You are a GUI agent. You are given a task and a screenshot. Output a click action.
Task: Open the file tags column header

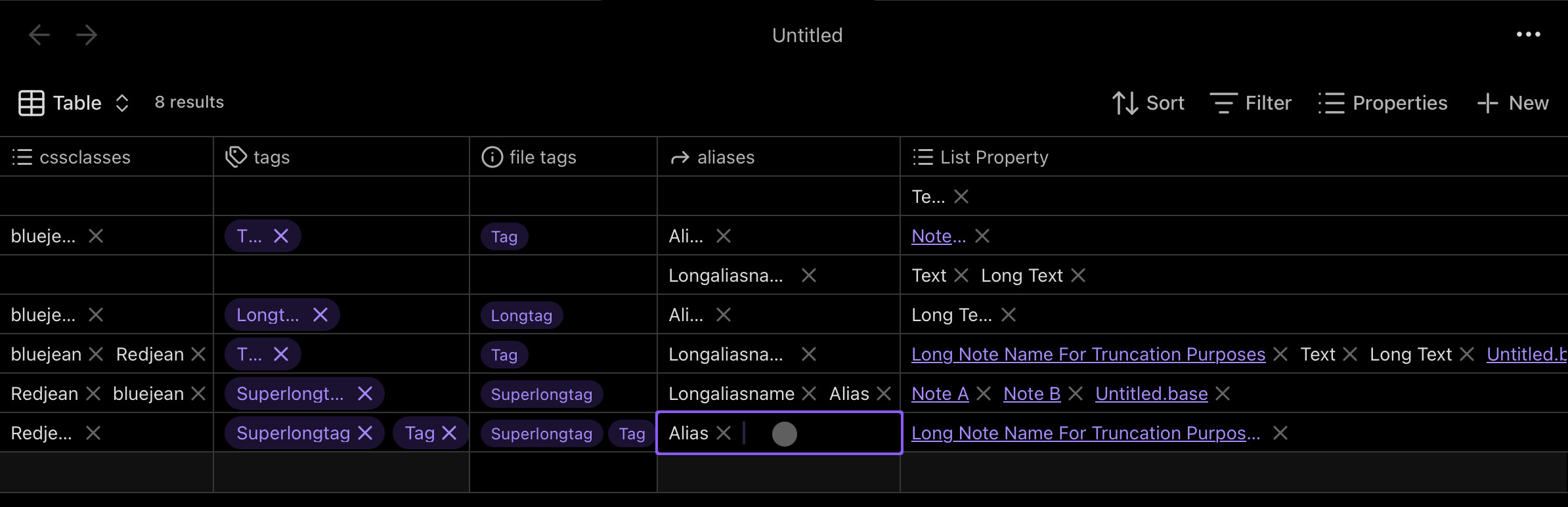pos(542,158)
